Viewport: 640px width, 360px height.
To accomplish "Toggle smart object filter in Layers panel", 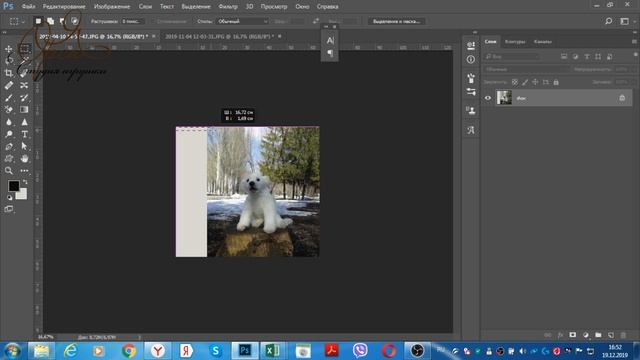I will (x=609, y=57).
